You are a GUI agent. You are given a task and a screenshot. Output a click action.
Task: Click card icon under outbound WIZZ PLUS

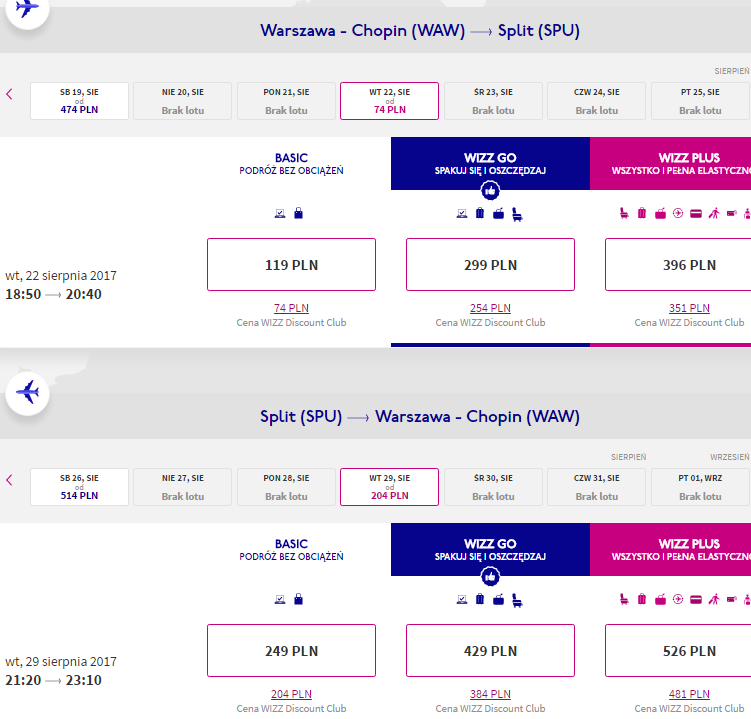coord(696,214)
